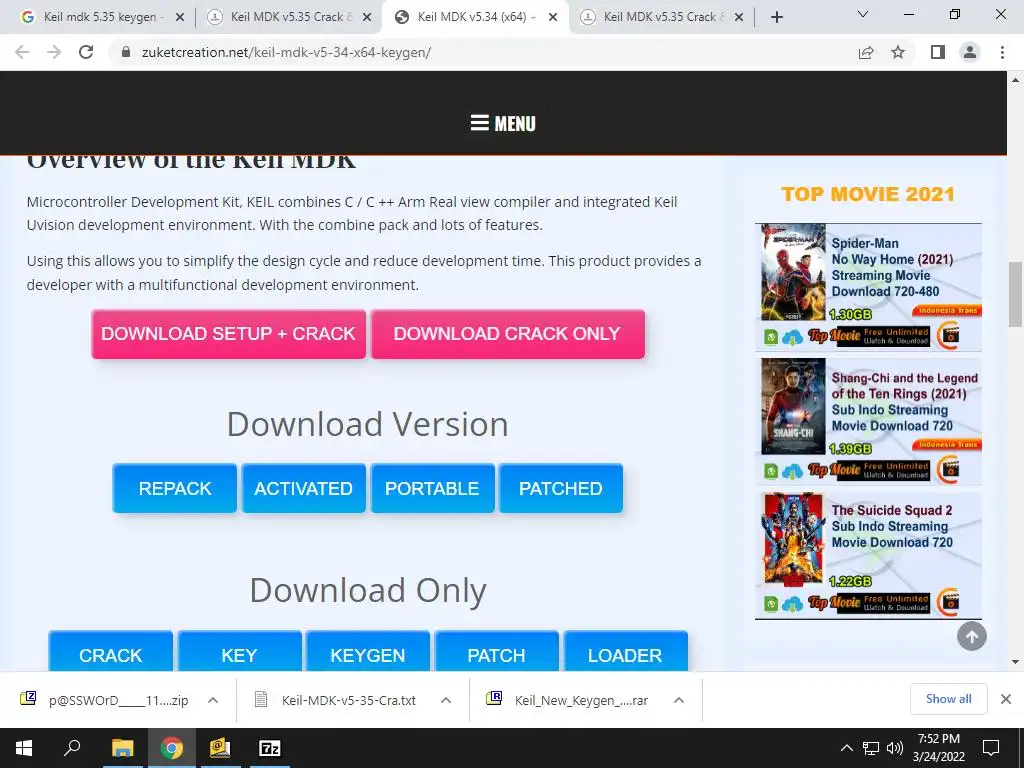This screenshot has width=1024, height=768.
Task: Click the page vertical scrollbar thumb
Action: 1016,294
